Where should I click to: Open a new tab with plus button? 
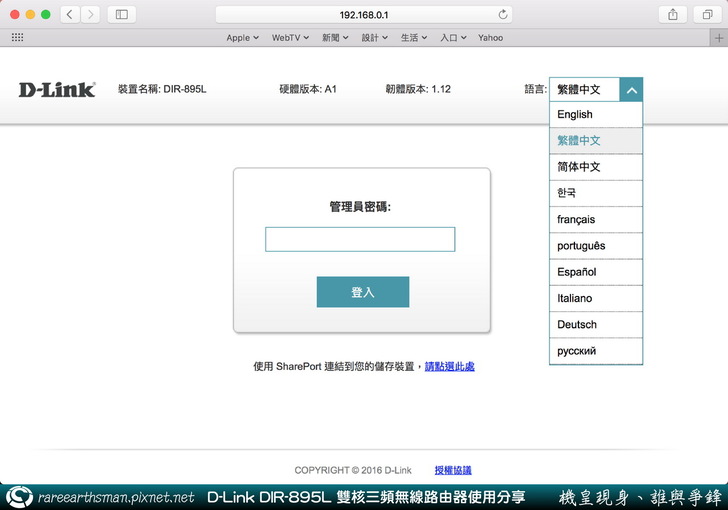point(719,38)
